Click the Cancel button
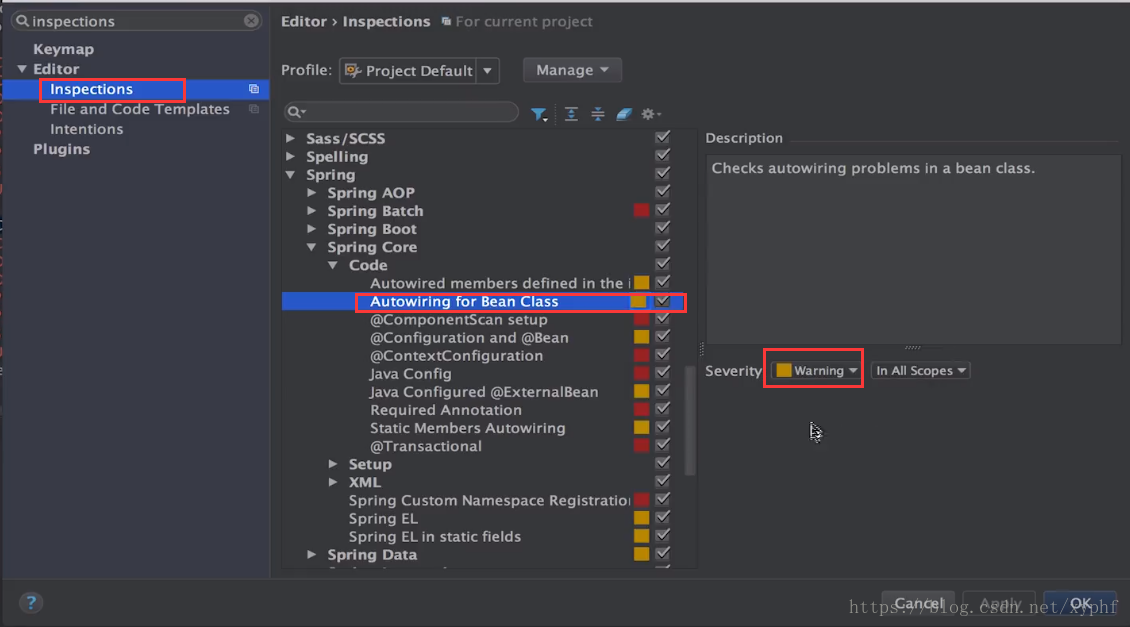This screenshot has height=627, width=1130. click(919, 603)
